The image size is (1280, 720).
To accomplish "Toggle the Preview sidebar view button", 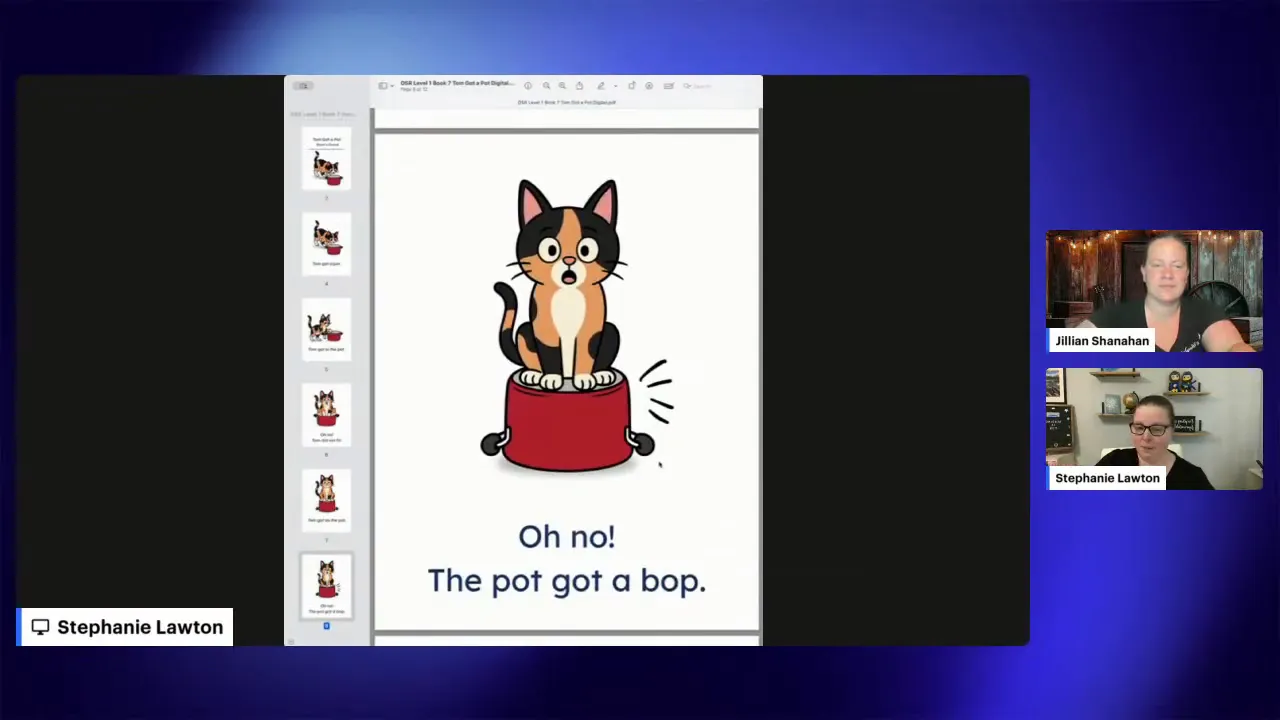I will [x=382, y=86].
